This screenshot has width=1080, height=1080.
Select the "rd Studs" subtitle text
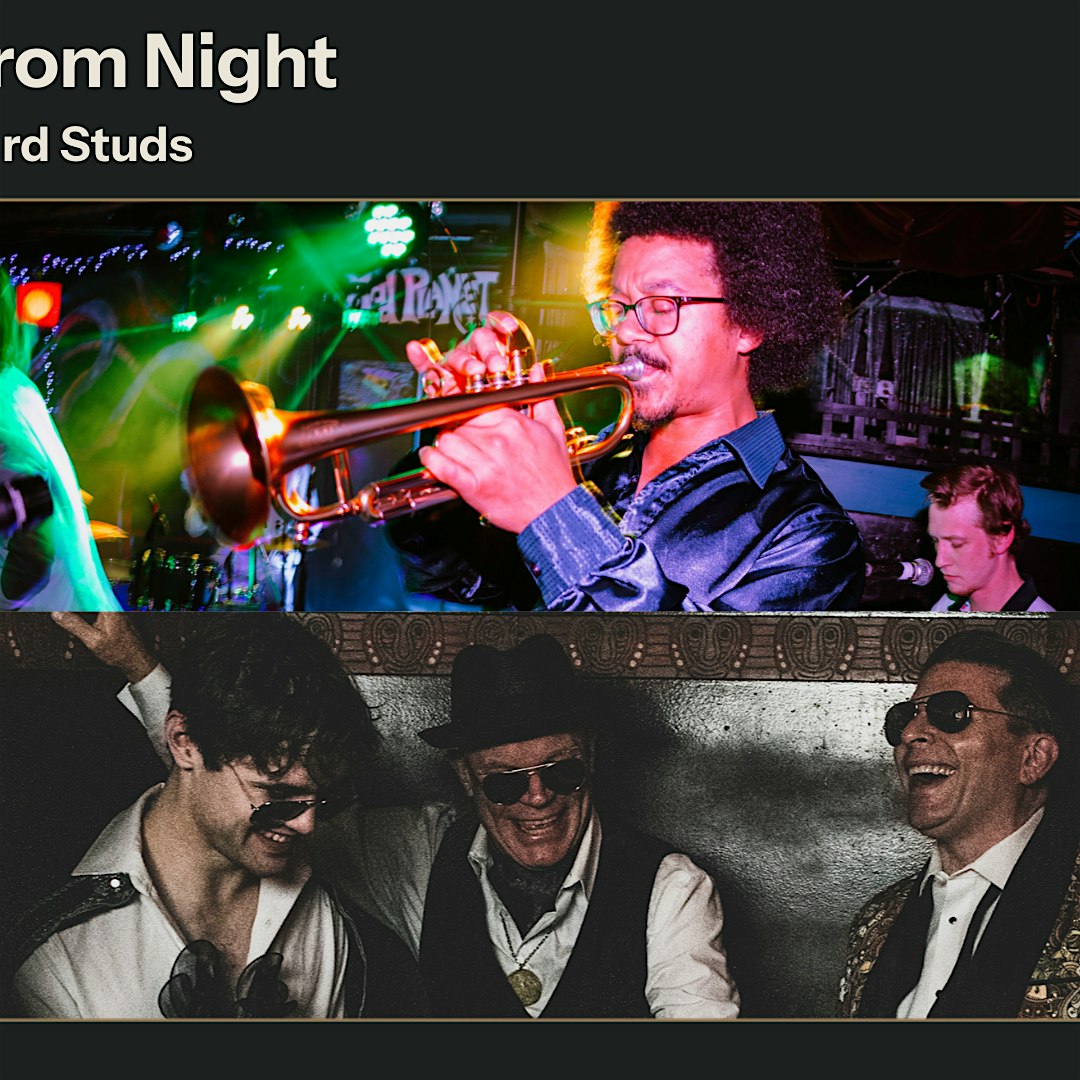coord(96,145)
